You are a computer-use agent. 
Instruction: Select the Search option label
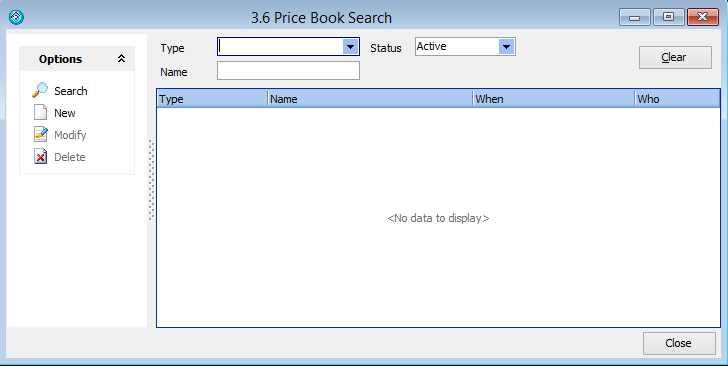pyautogui.click(x=71, y=91)
